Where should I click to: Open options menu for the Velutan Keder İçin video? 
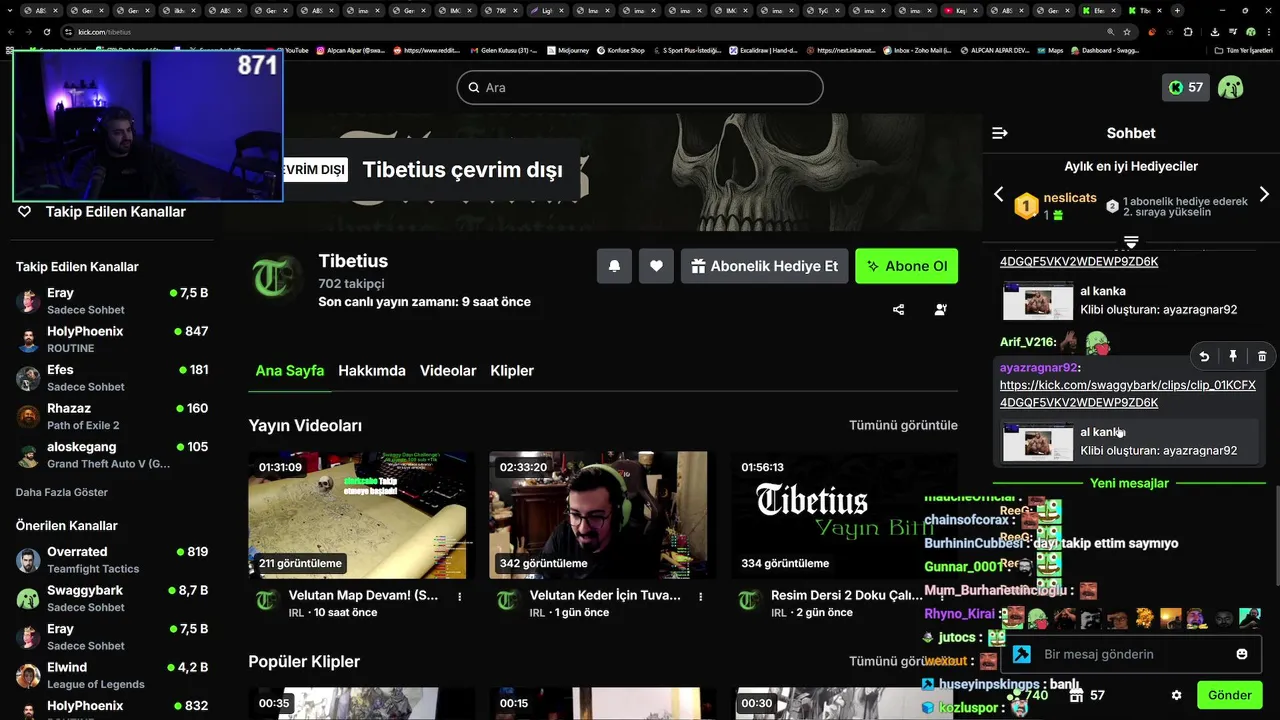coord(701,596)
